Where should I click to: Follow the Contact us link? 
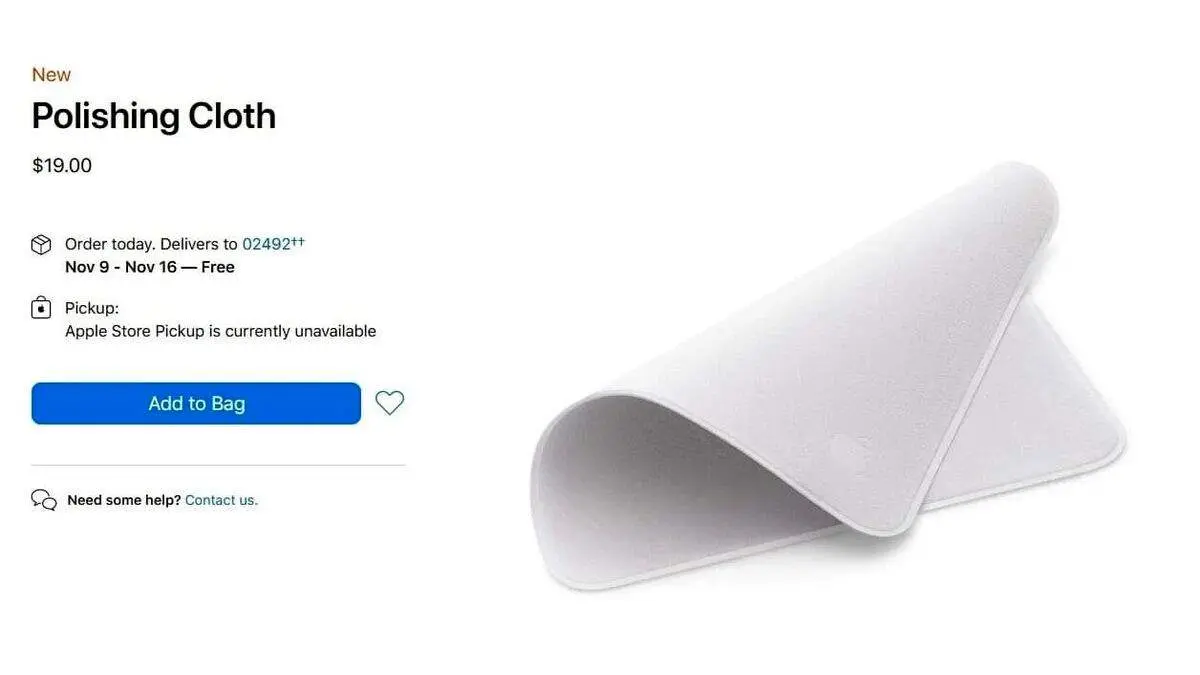[221, 500]
